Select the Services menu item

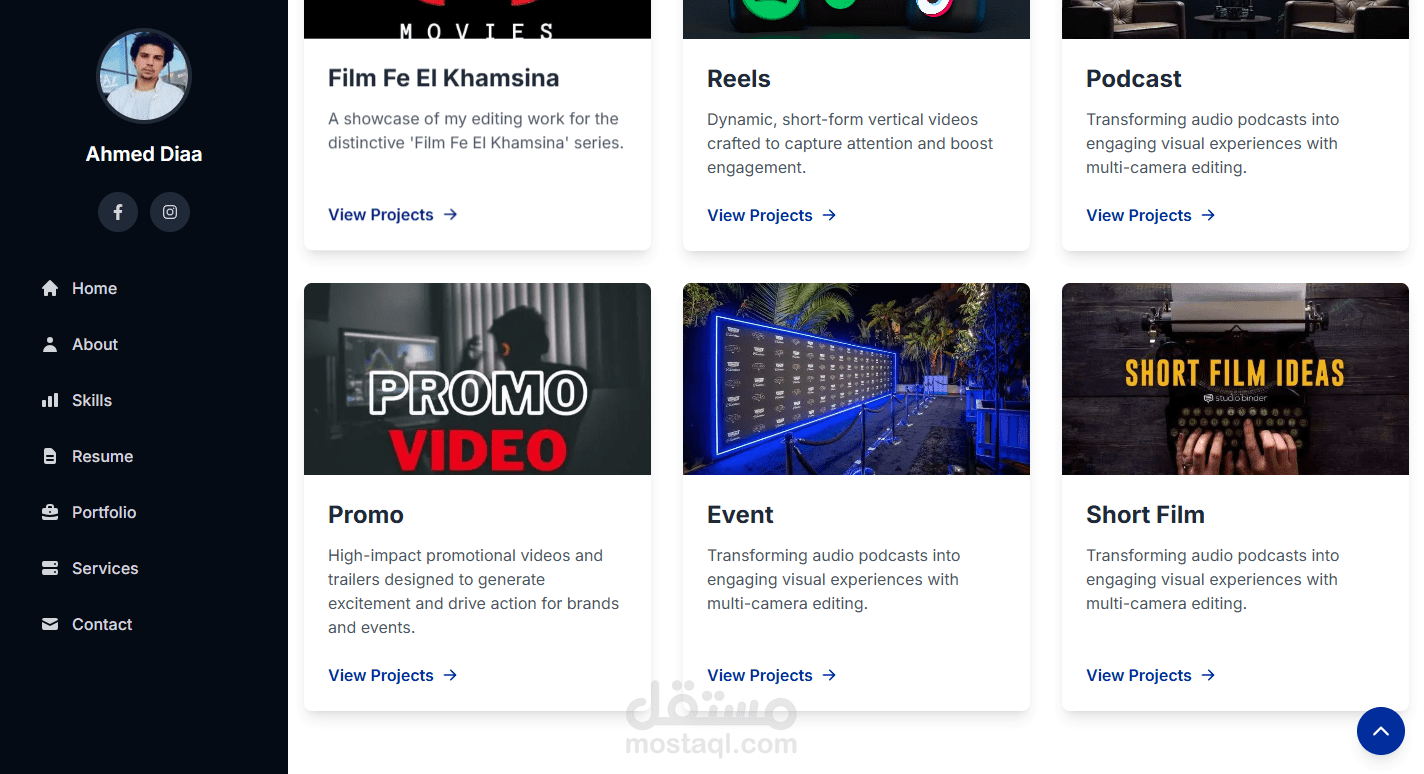pyautogui.click(x=105, y=568)
